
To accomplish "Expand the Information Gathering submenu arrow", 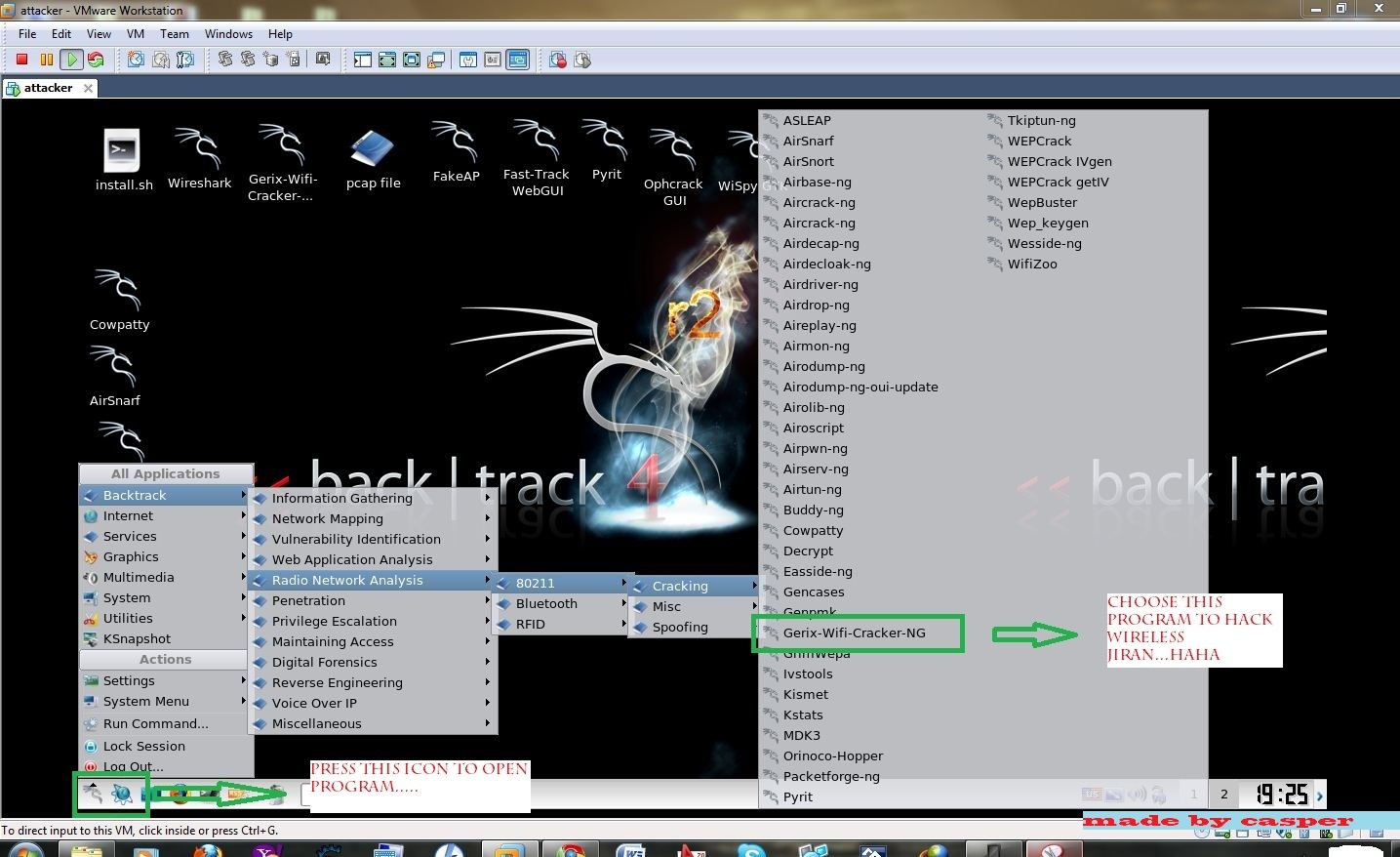I will point(487,498).
